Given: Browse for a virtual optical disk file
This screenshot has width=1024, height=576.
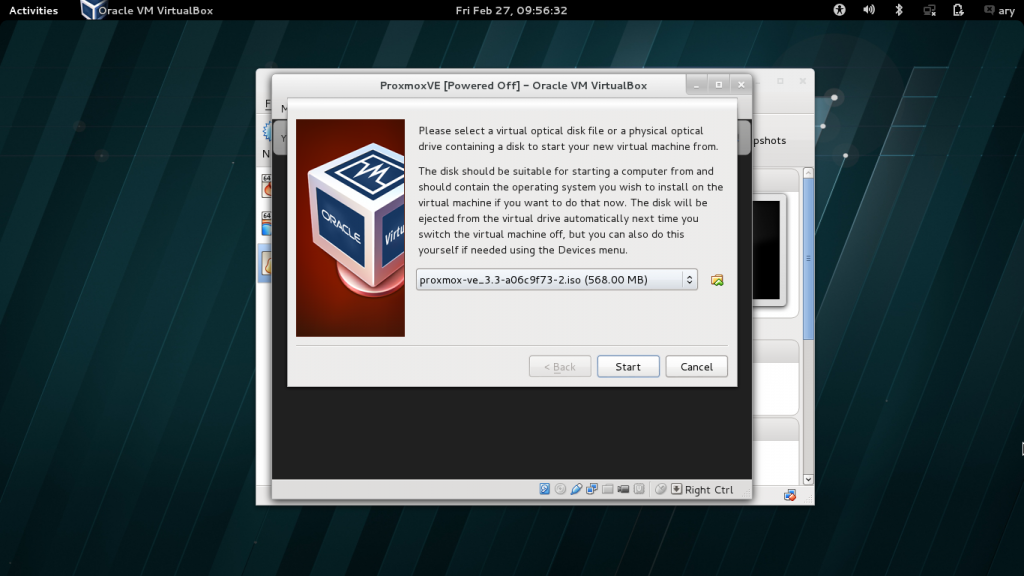Looking at the screenshot, I should tap(717, 280).
